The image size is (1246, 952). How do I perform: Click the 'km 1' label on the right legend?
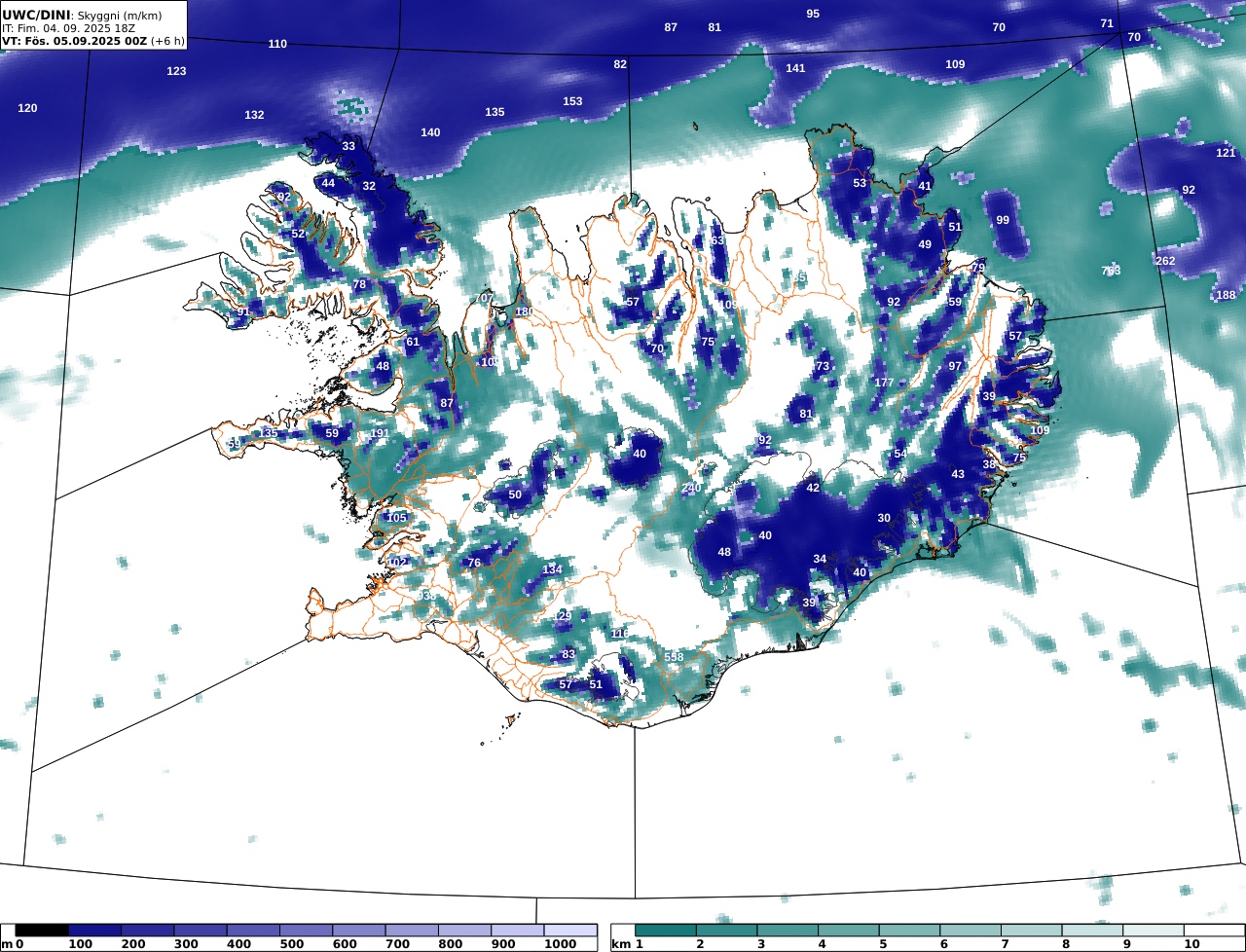pyautogui.click(x=627, y=945)
